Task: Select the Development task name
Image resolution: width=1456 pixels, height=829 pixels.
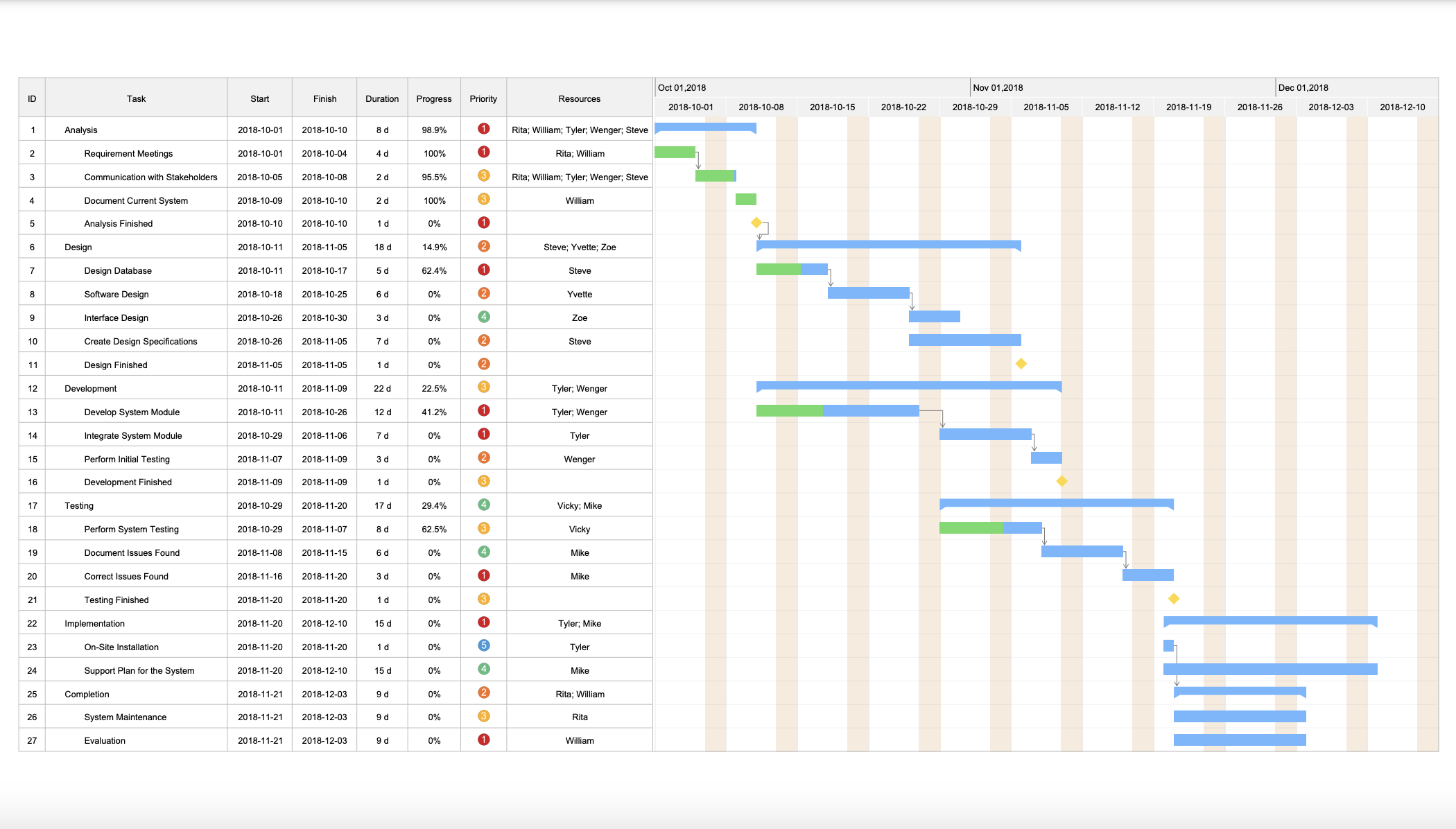Action: pyautogui.click(x=91, y=388)
